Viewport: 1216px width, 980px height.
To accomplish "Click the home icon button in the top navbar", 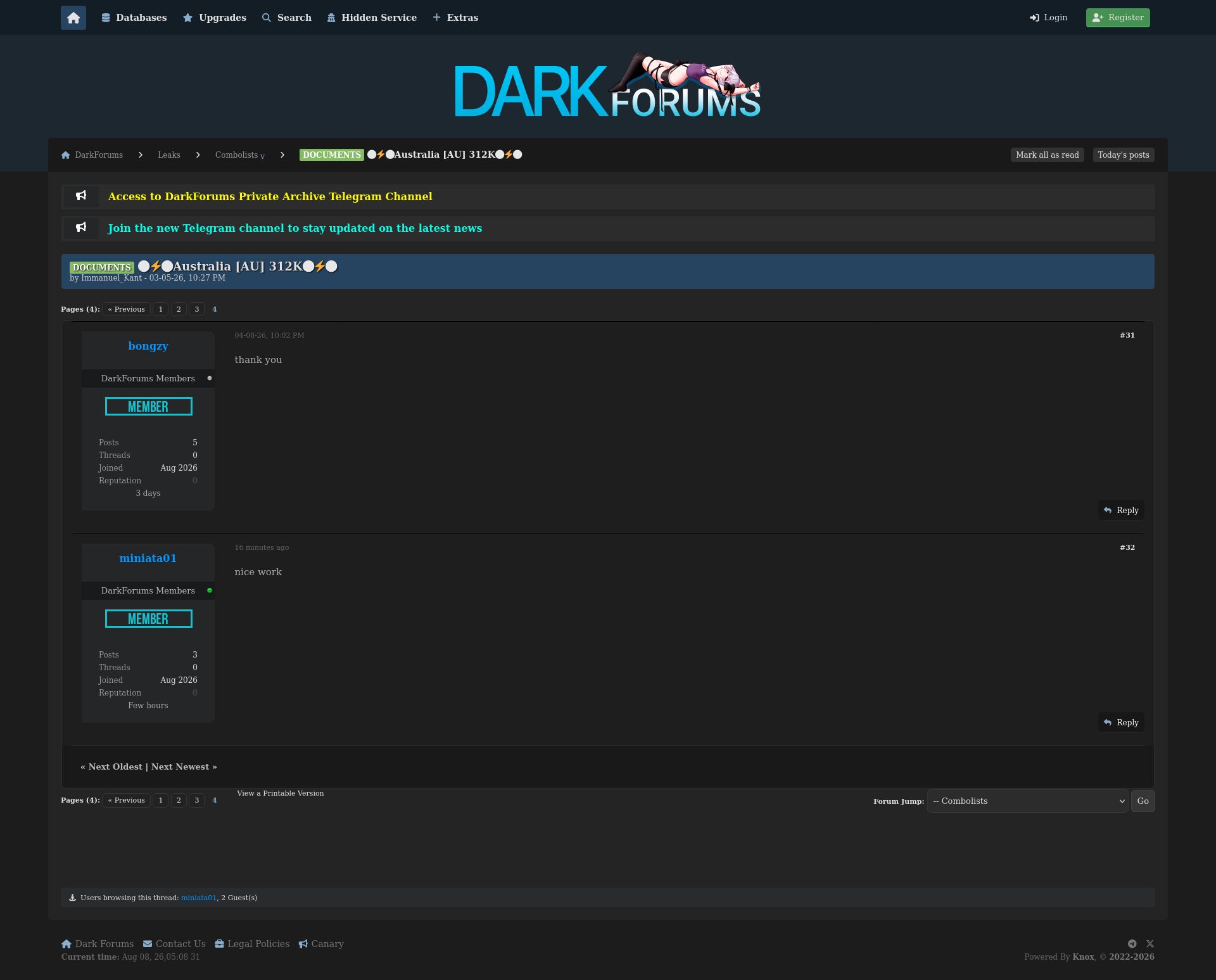I will coord(73,18).
